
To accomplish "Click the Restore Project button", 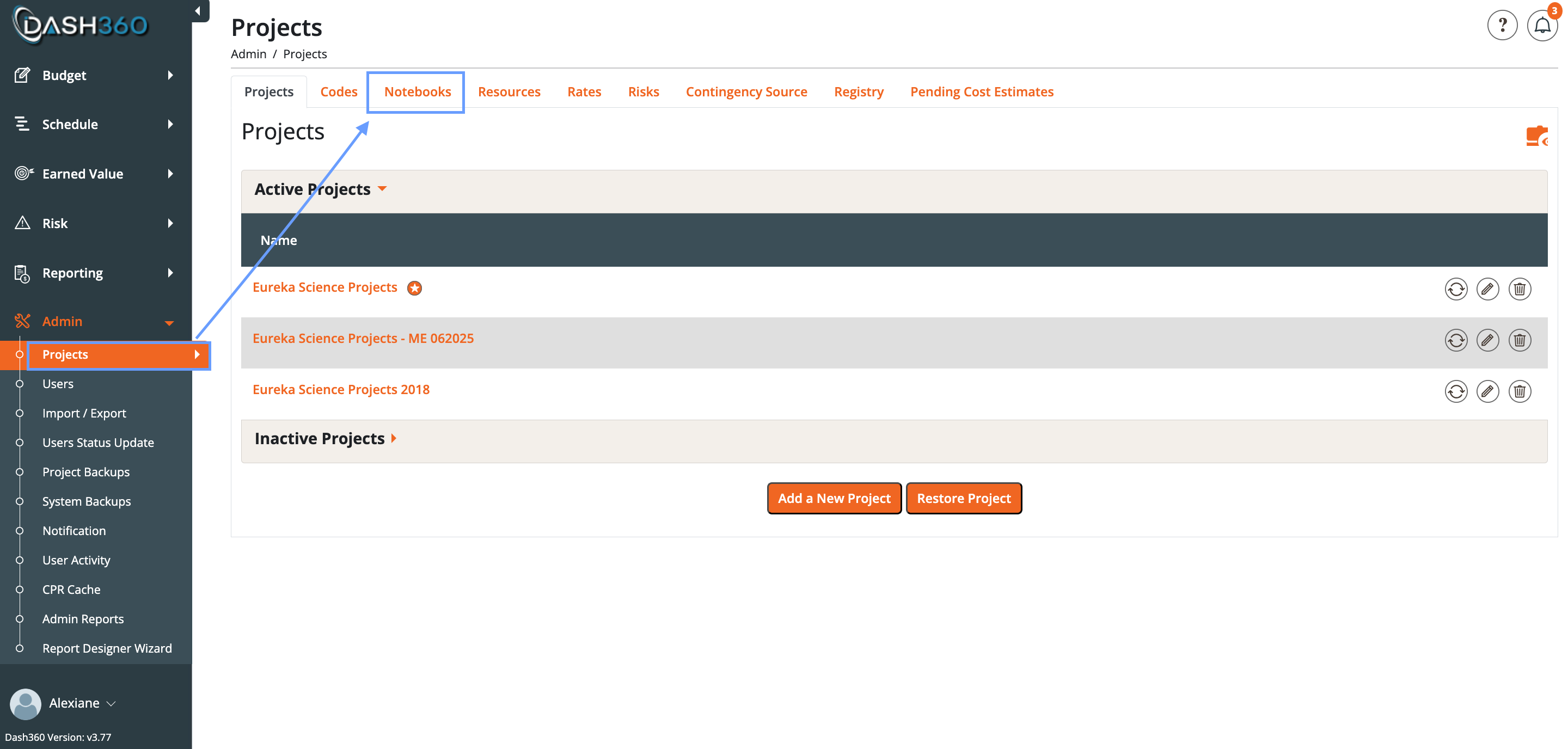I will click(963, 498).
